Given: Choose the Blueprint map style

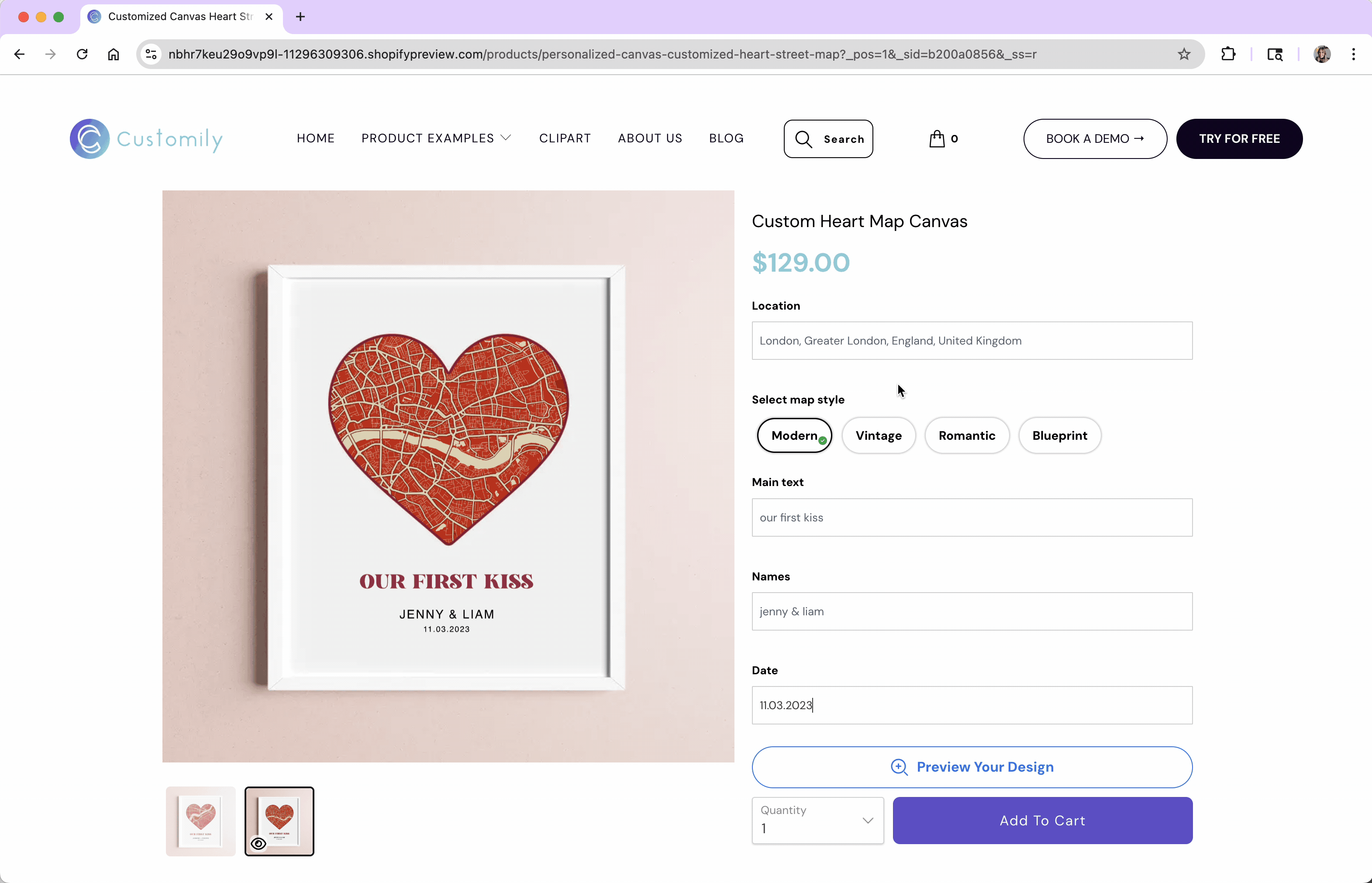Looking at the screenshot, I should point(1059,436).
